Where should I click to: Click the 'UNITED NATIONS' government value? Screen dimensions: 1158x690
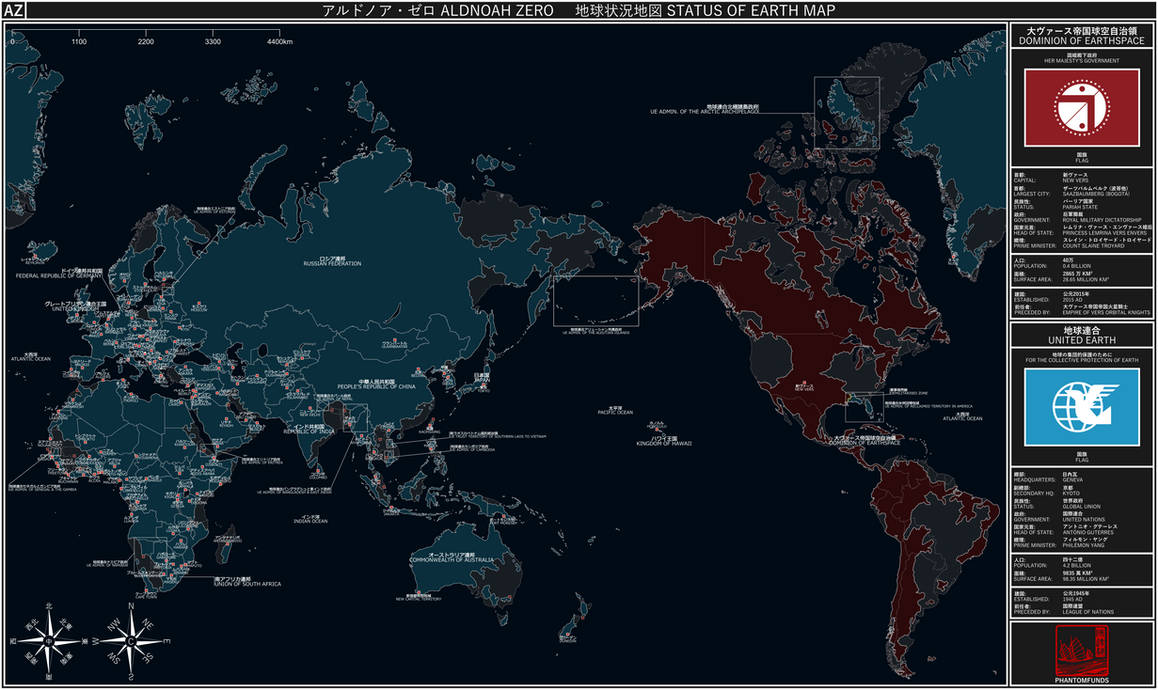(1084, 520)
